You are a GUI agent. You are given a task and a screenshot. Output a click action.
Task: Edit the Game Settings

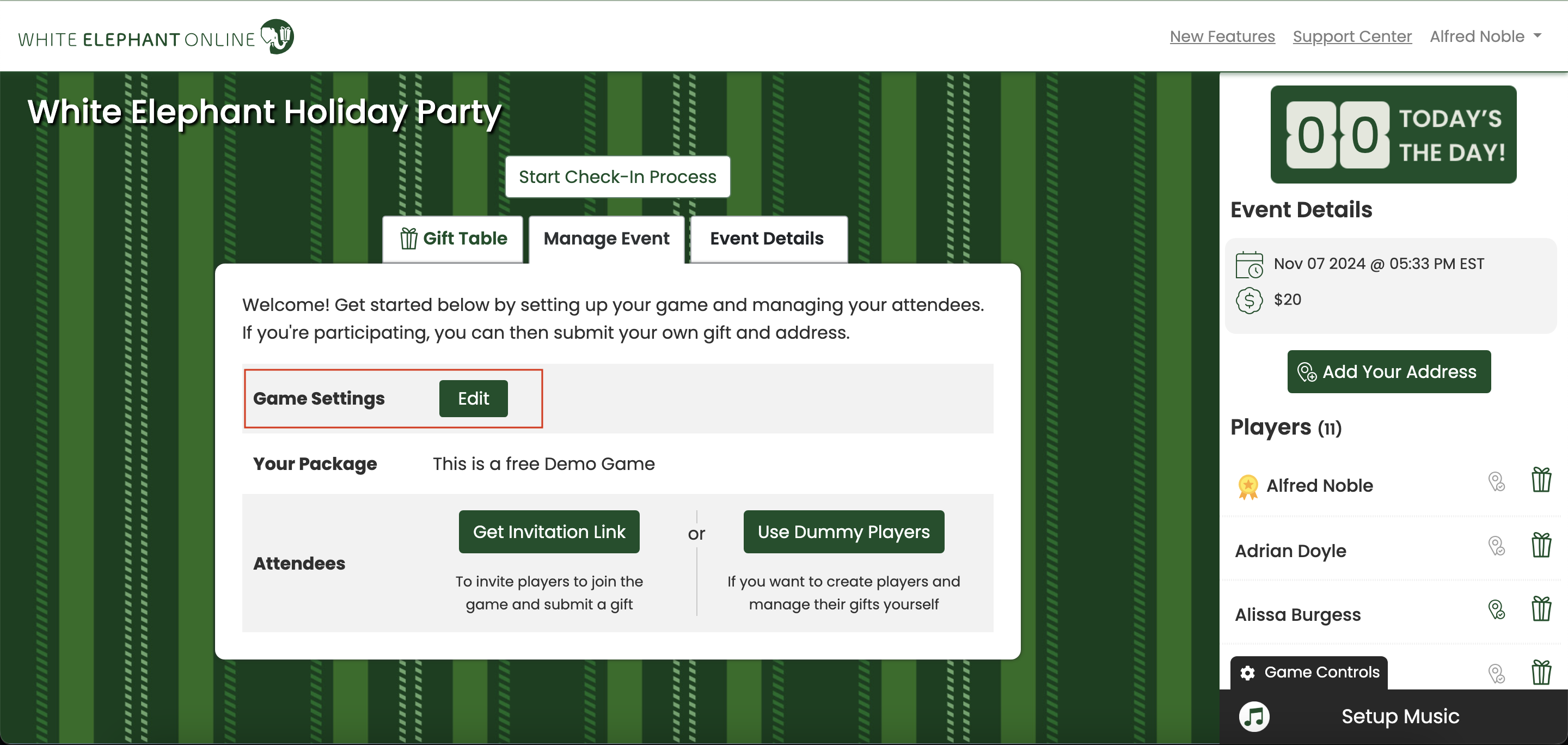click(x=473, y=399)
